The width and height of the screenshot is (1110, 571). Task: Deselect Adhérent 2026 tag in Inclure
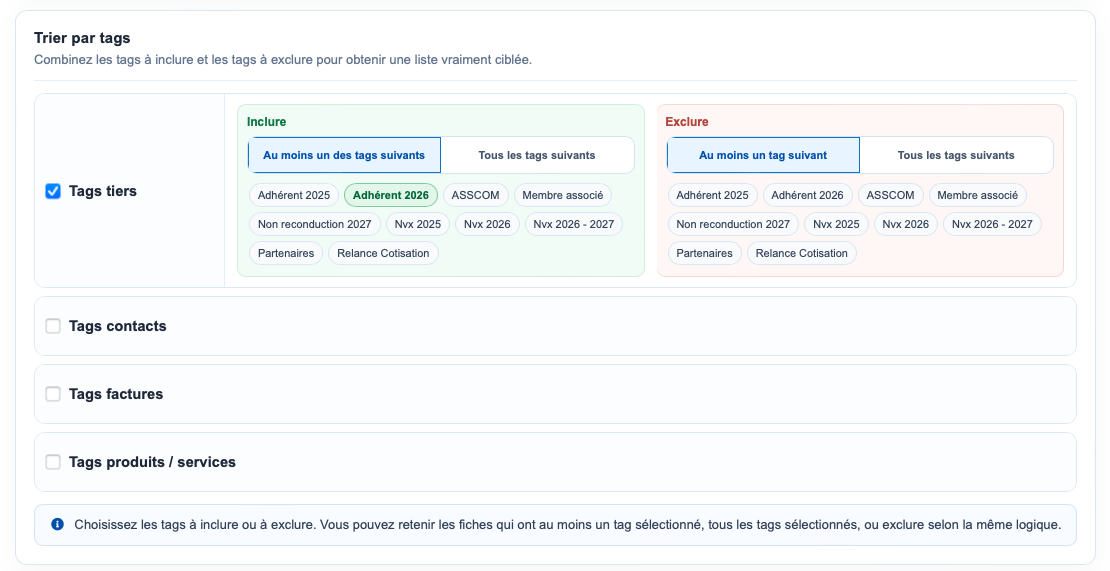pyautogui.click(x=391, y=195)
